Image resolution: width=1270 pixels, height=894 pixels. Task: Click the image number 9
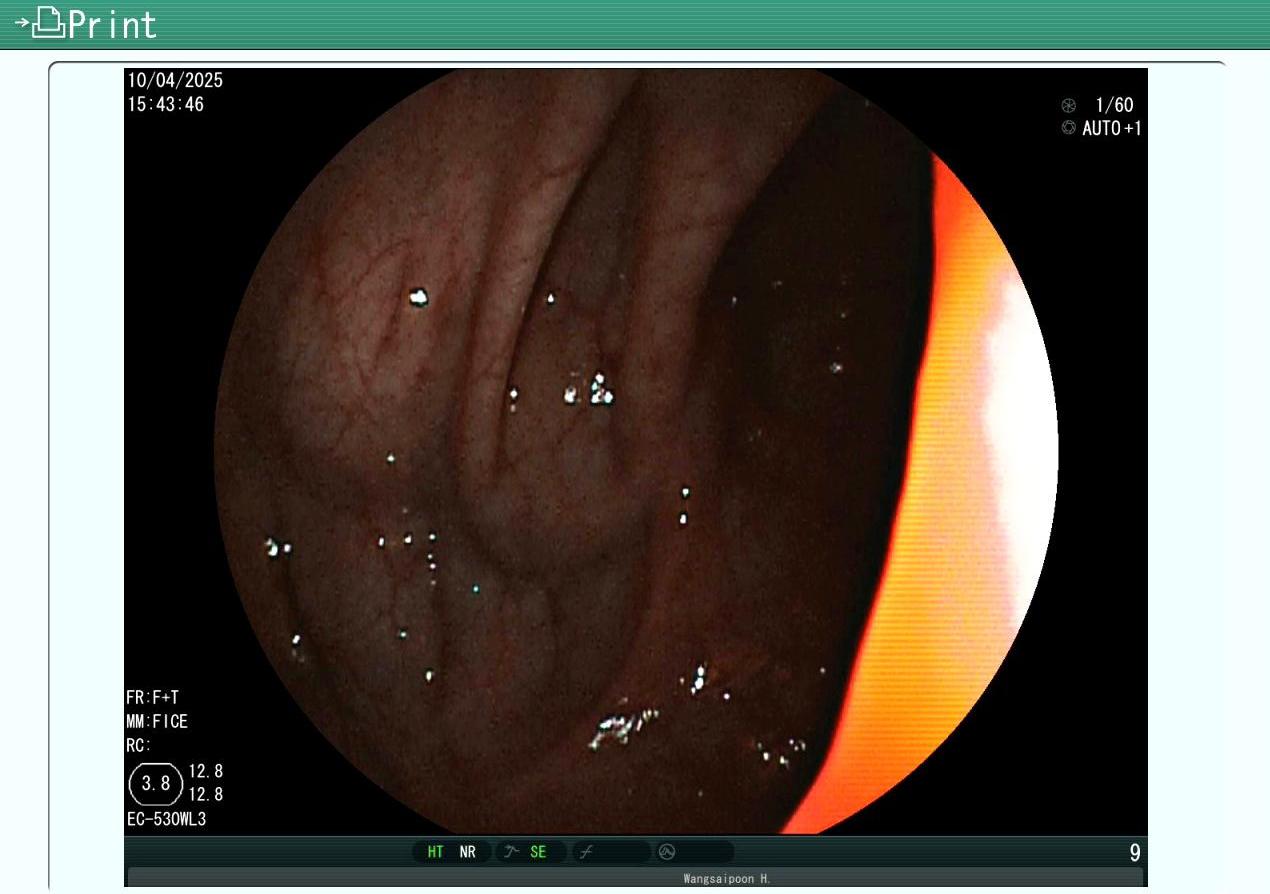(1135, 853)
